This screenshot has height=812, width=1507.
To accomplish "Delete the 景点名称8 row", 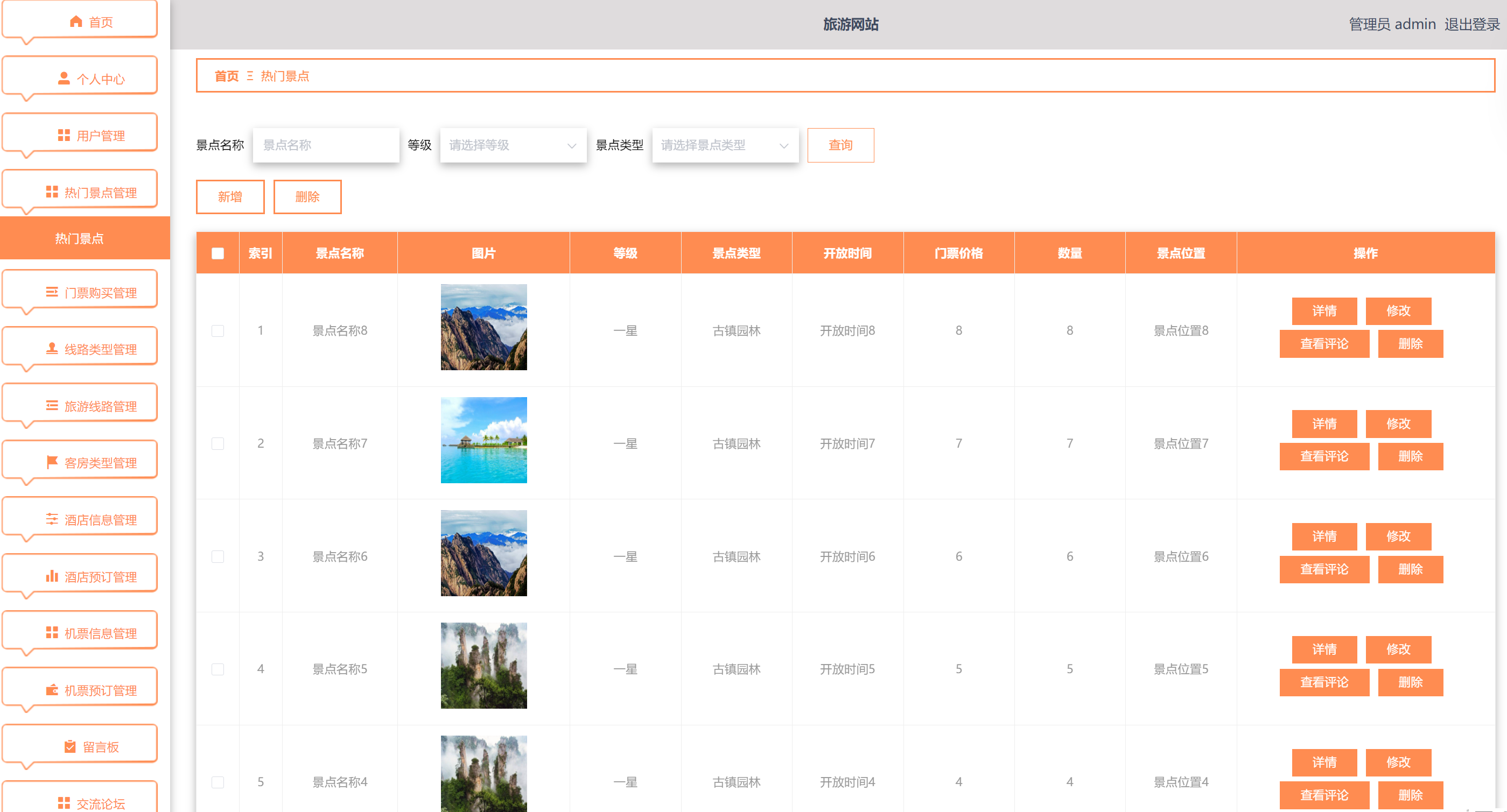I will [1410, 343].
